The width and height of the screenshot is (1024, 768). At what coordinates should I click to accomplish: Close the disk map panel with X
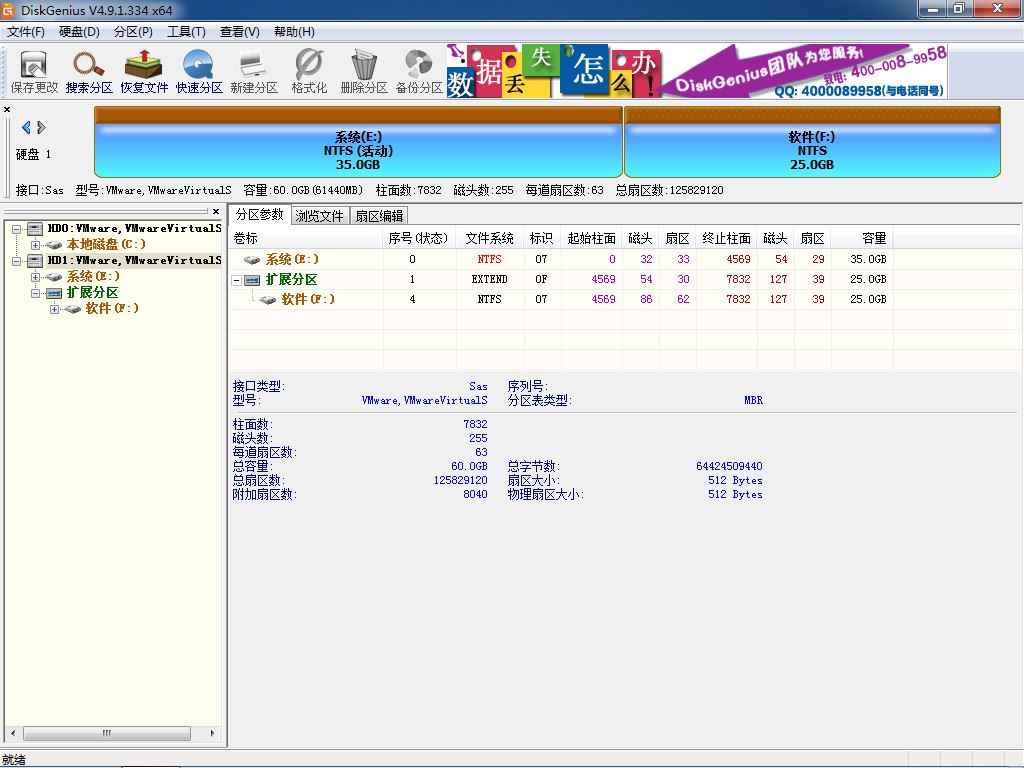pos(7,110)
